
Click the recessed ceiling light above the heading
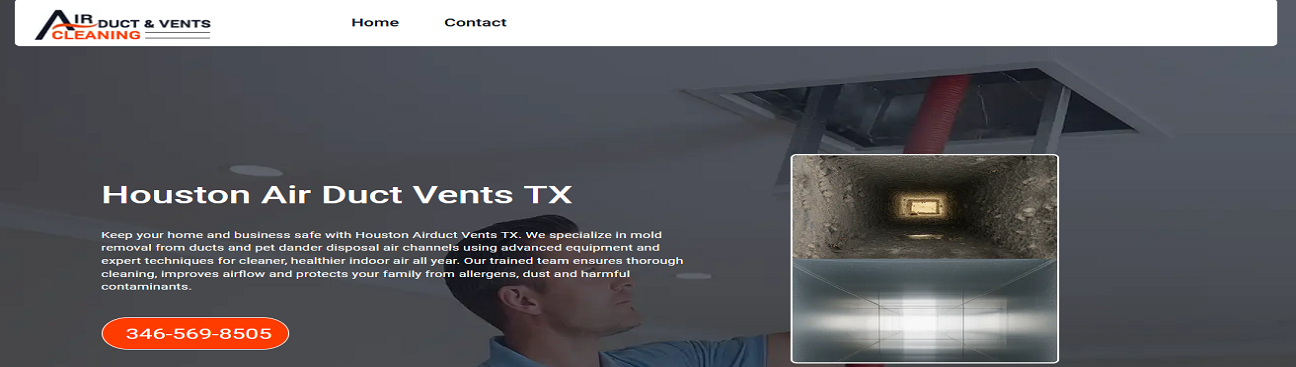tap(256, 170)
